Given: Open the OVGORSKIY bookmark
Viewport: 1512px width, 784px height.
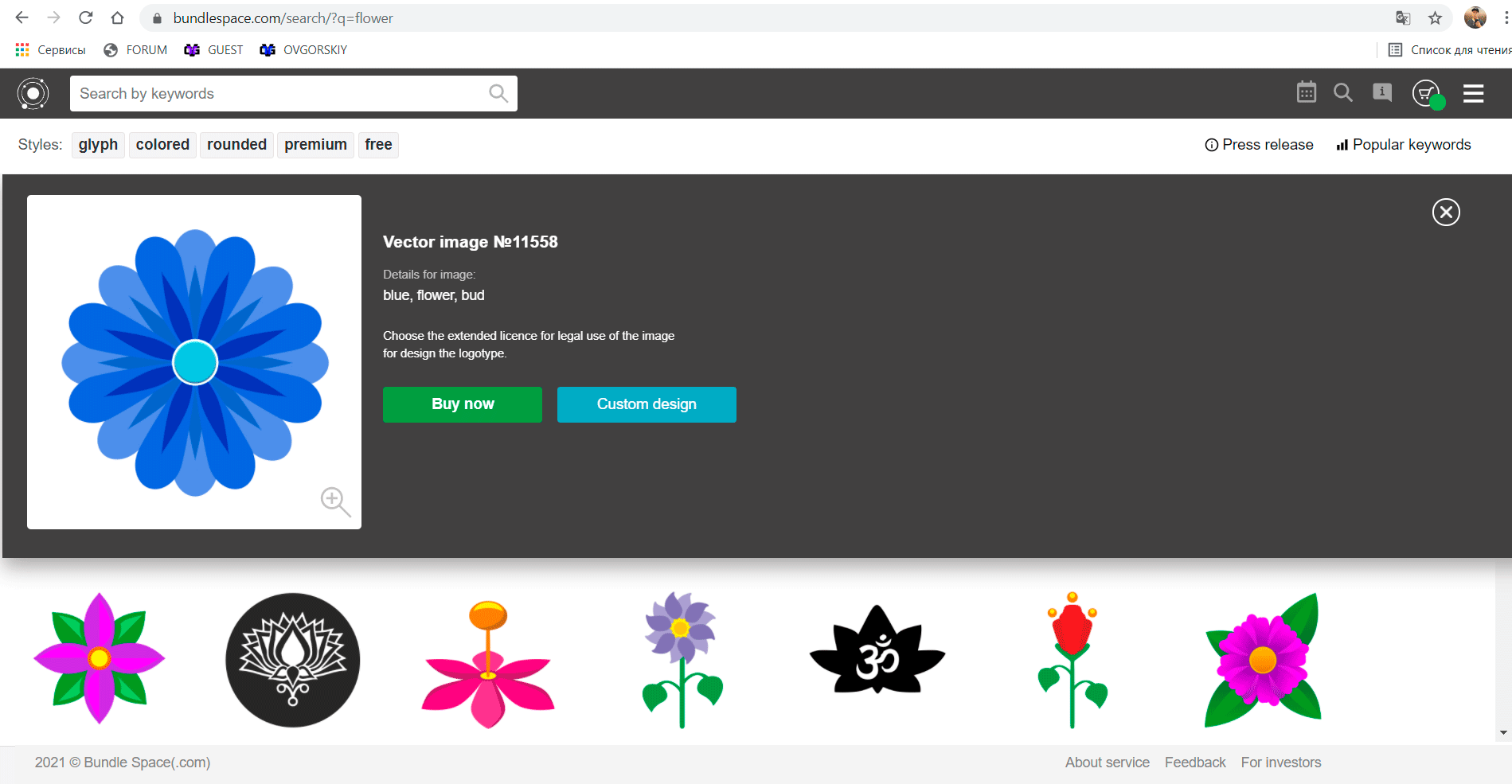Looking at the screenshot, I should tap(314, 49).
